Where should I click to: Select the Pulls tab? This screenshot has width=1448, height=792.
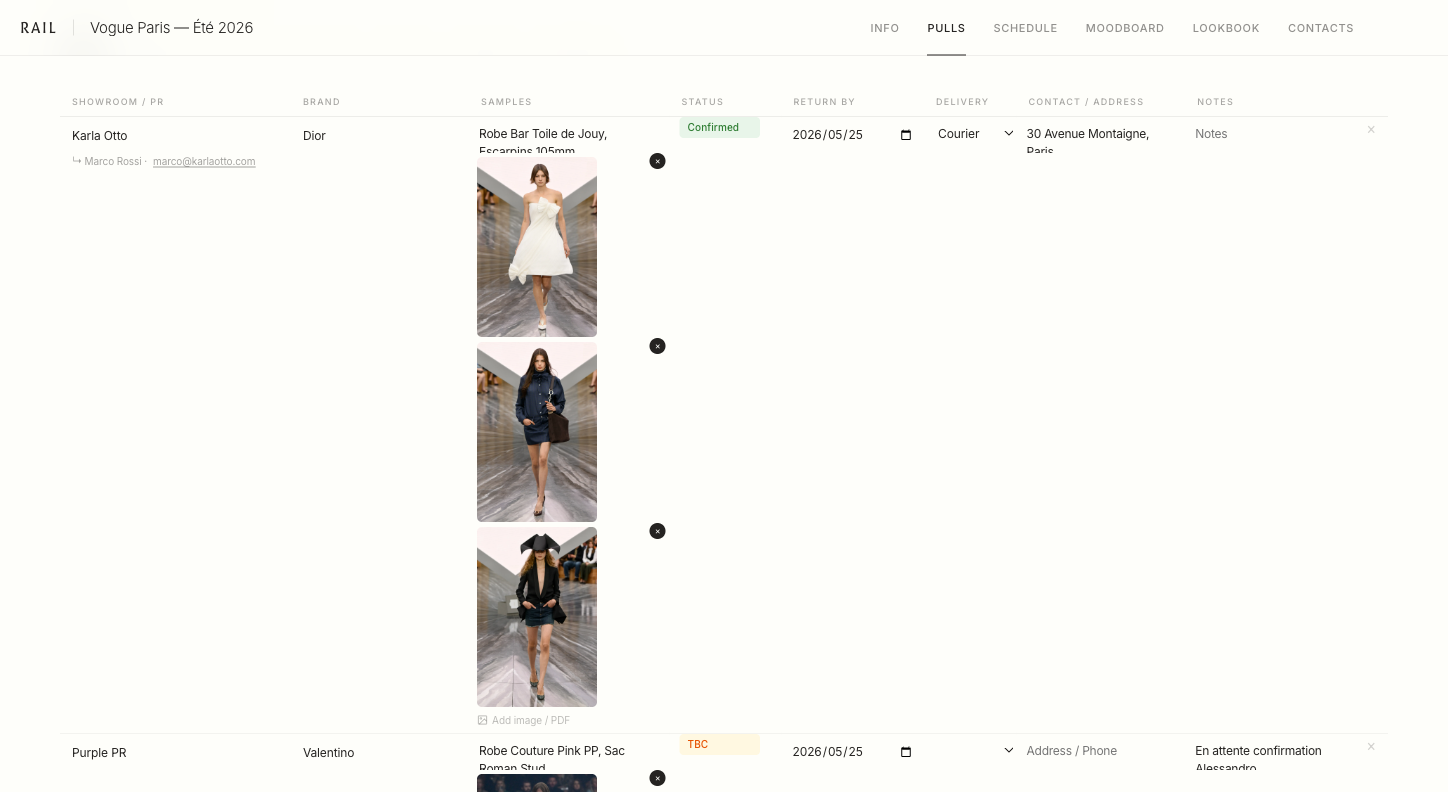point(946,28)
